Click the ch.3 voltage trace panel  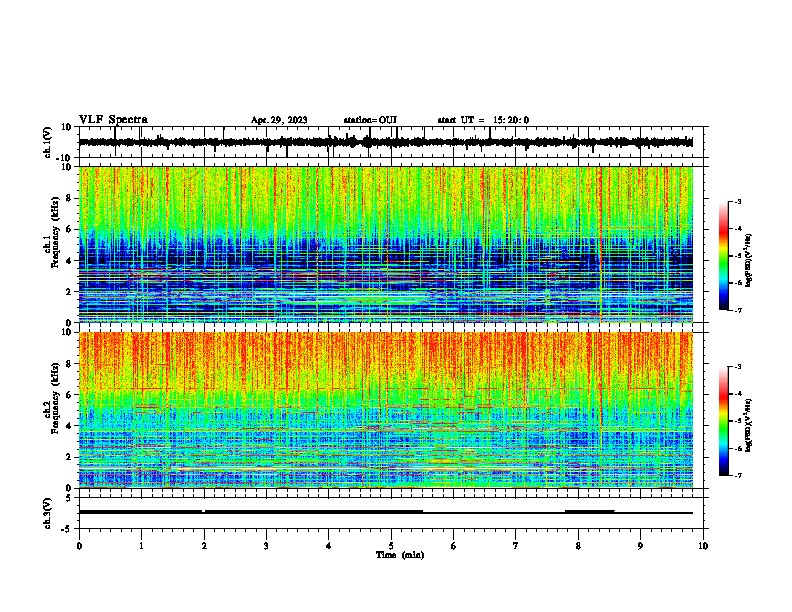point(393,513)
